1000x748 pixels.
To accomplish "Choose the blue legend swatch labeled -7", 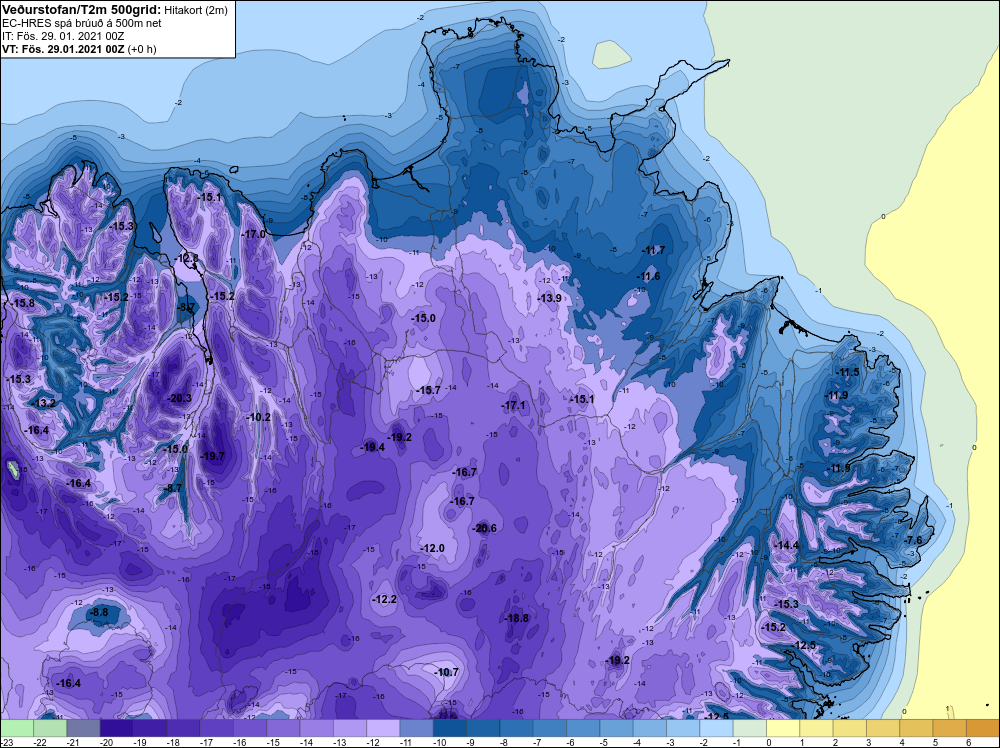I will point(550,728).
